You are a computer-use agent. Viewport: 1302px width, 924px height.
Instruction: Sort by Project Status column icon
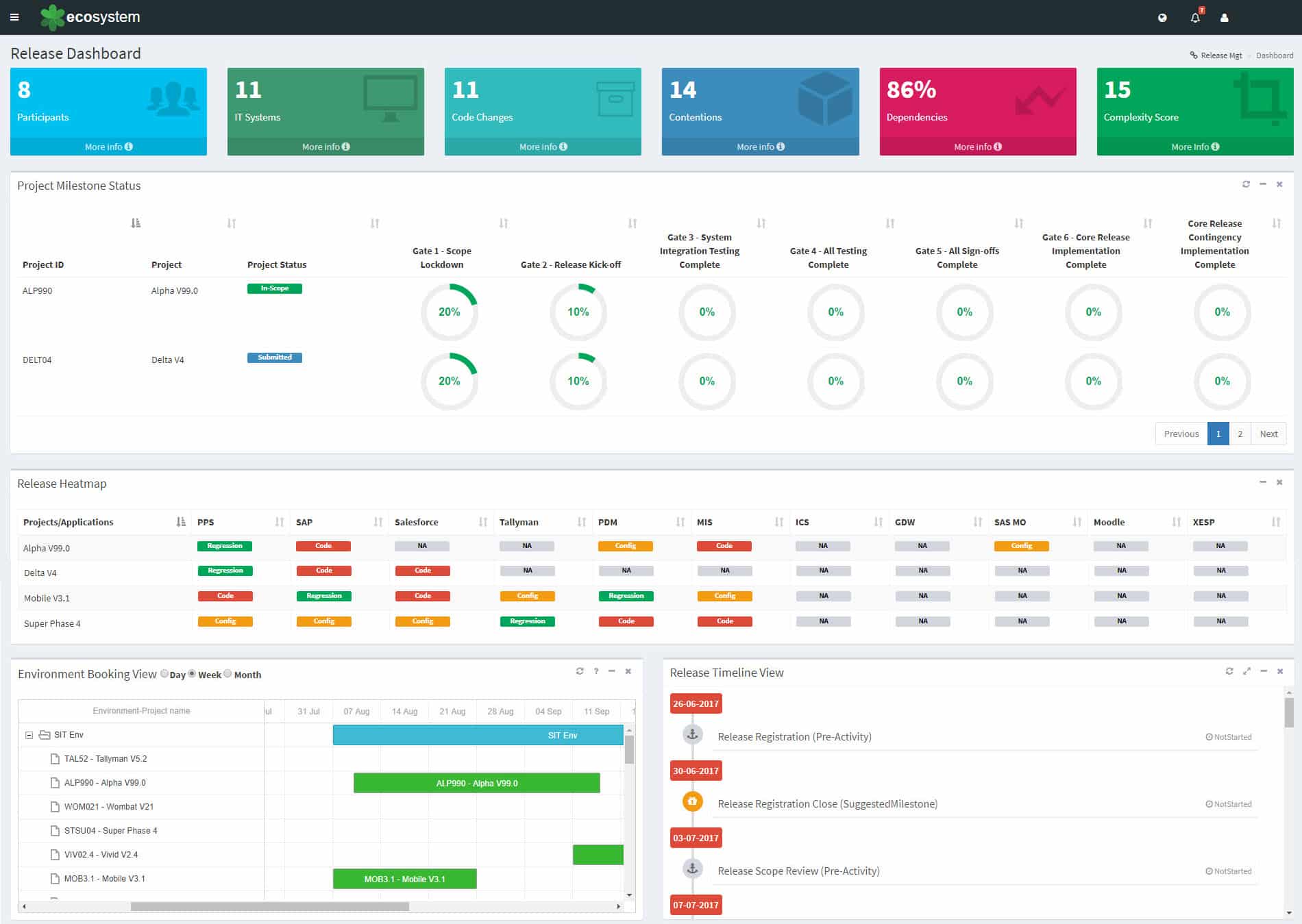click(375, 223)
